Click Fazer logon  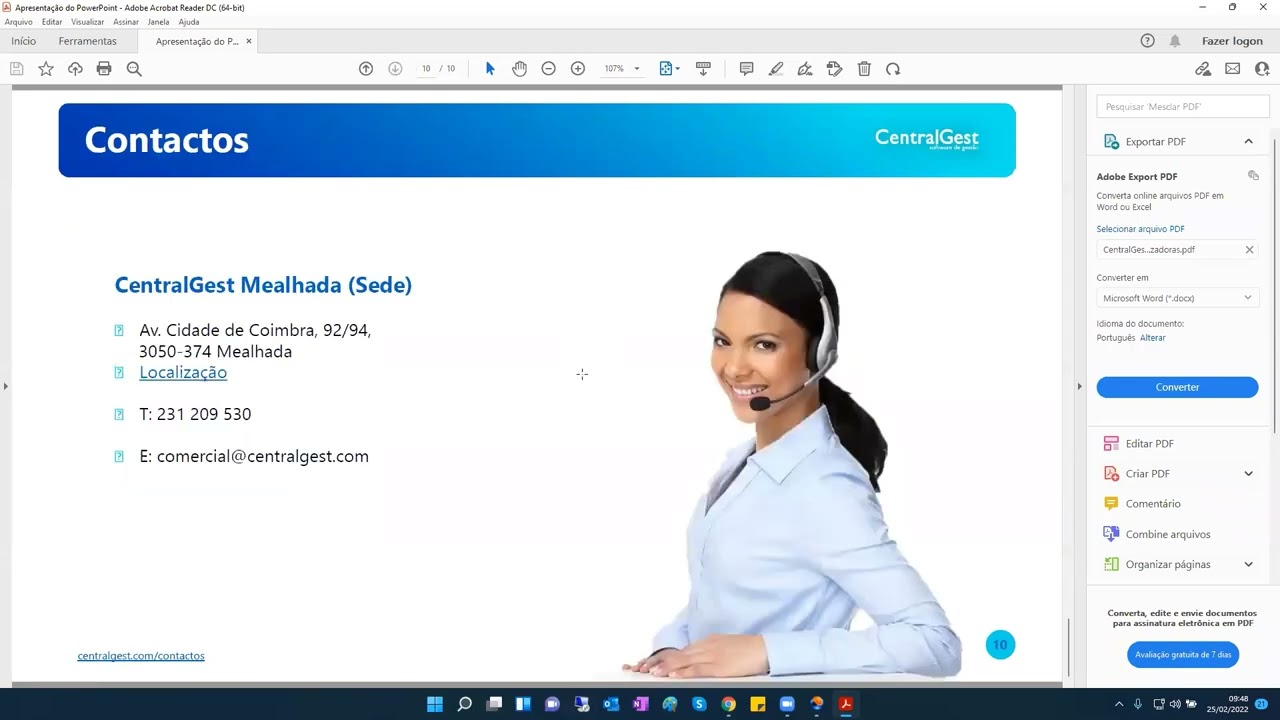[x=1232, y=41]
